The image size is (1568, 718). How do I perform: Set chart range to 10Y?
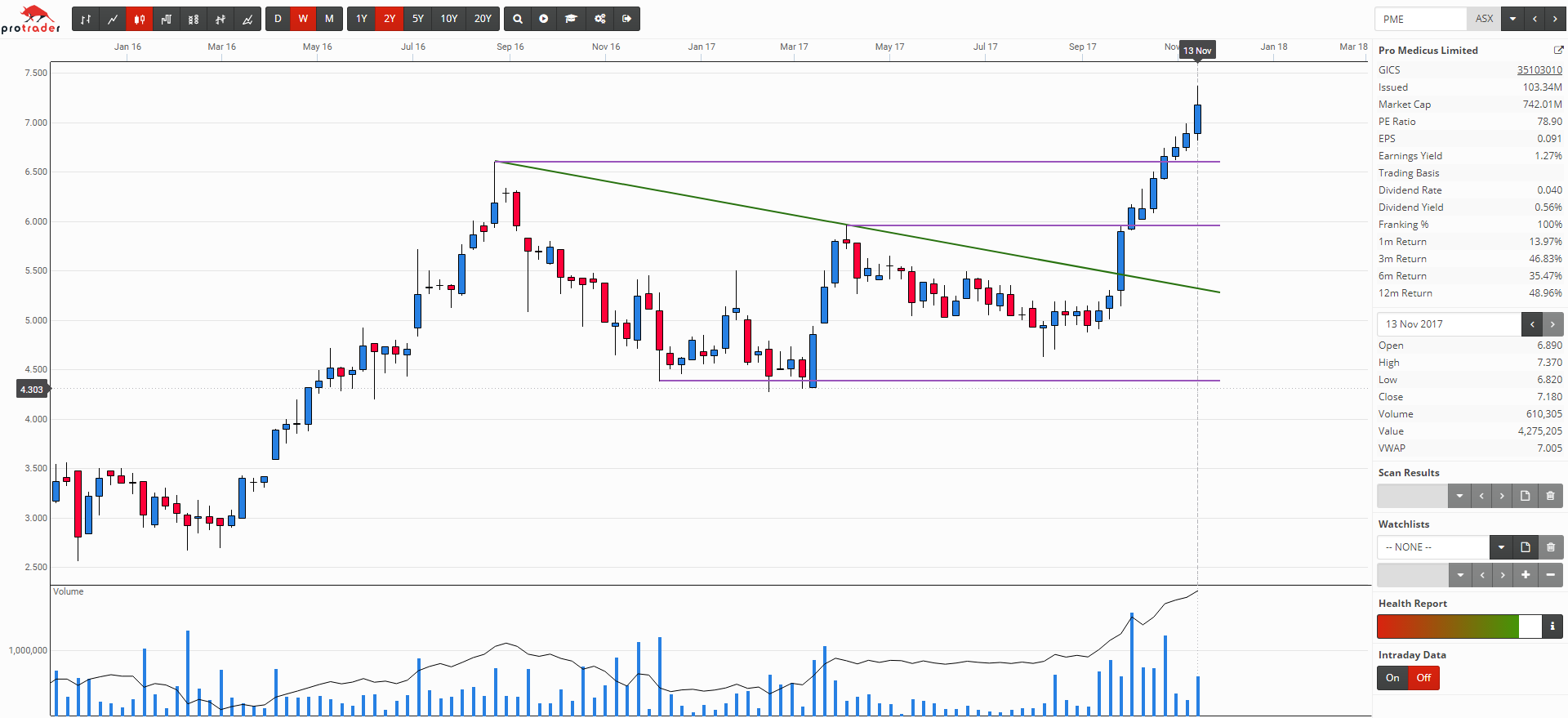(x=449, y=19)
